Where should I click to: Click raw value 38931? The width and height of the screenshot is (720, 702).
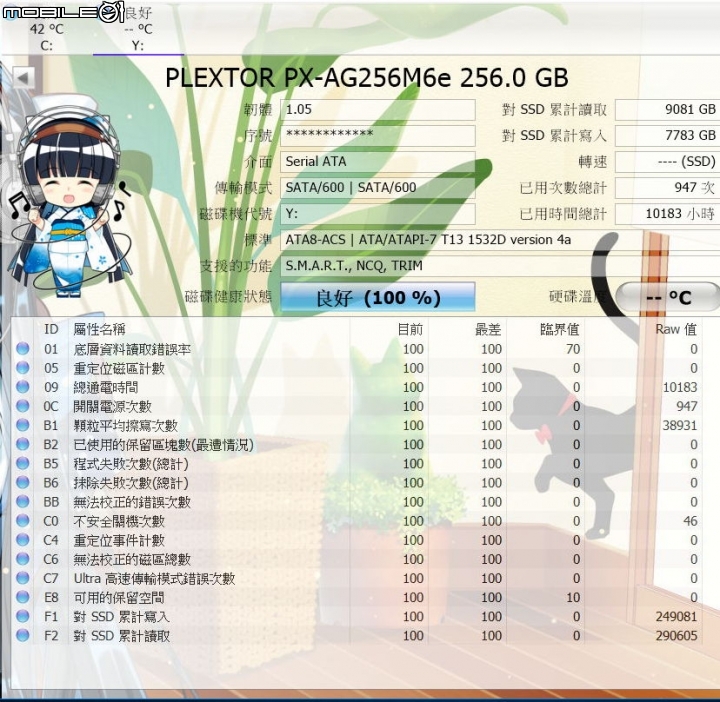(680, 426)
